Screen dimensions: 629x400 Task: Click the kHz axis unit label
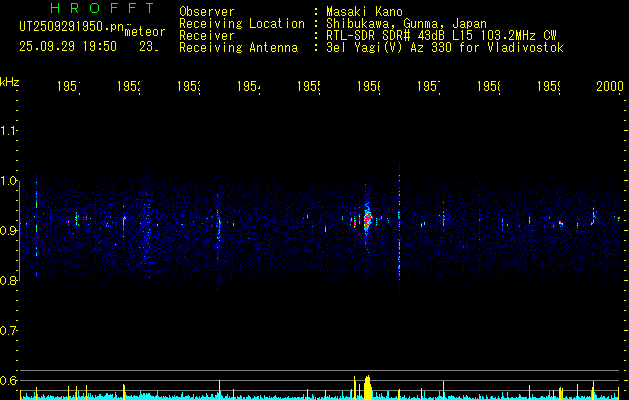point(9,82)
